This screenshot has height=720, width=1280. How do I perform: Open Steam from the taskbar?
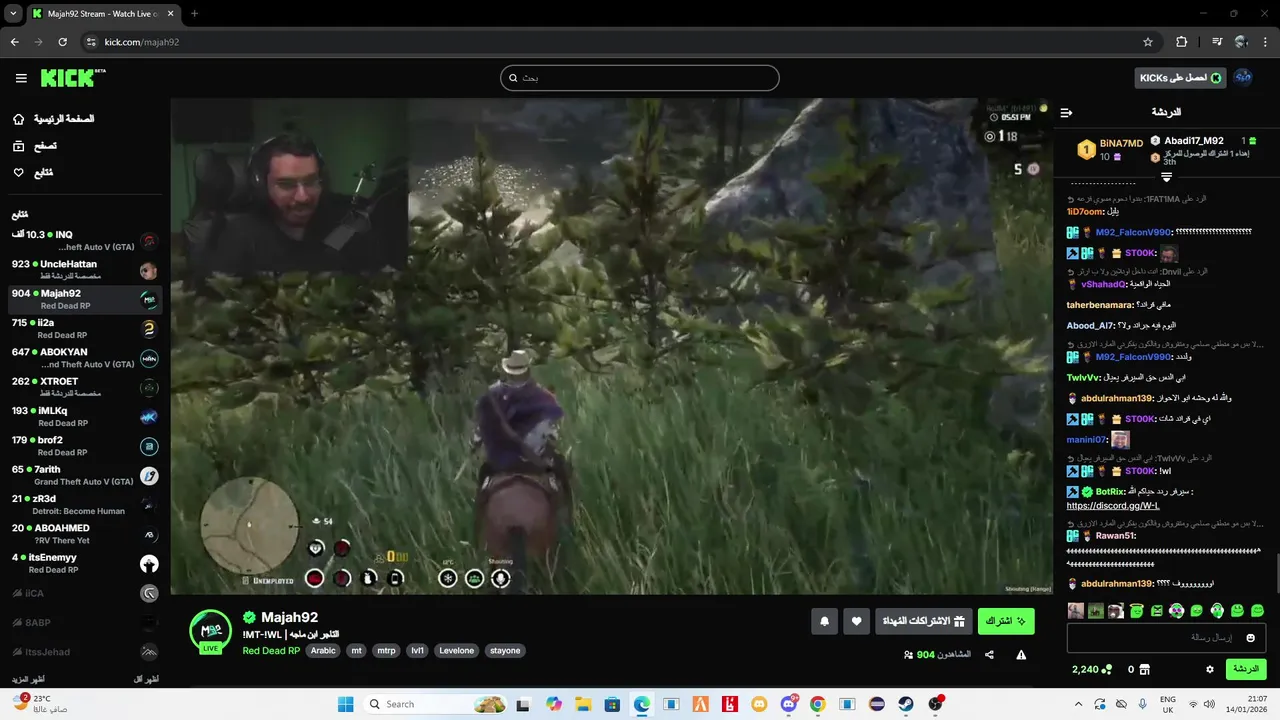click(x=906, y=704)
